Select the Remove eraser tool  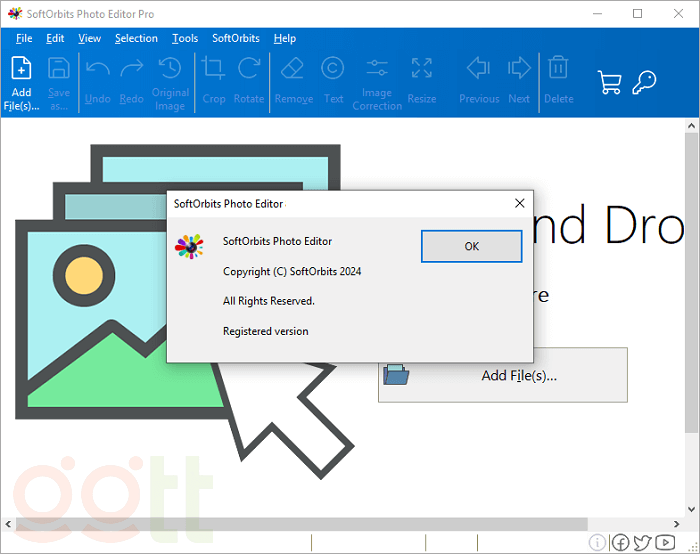pos(293,80)
